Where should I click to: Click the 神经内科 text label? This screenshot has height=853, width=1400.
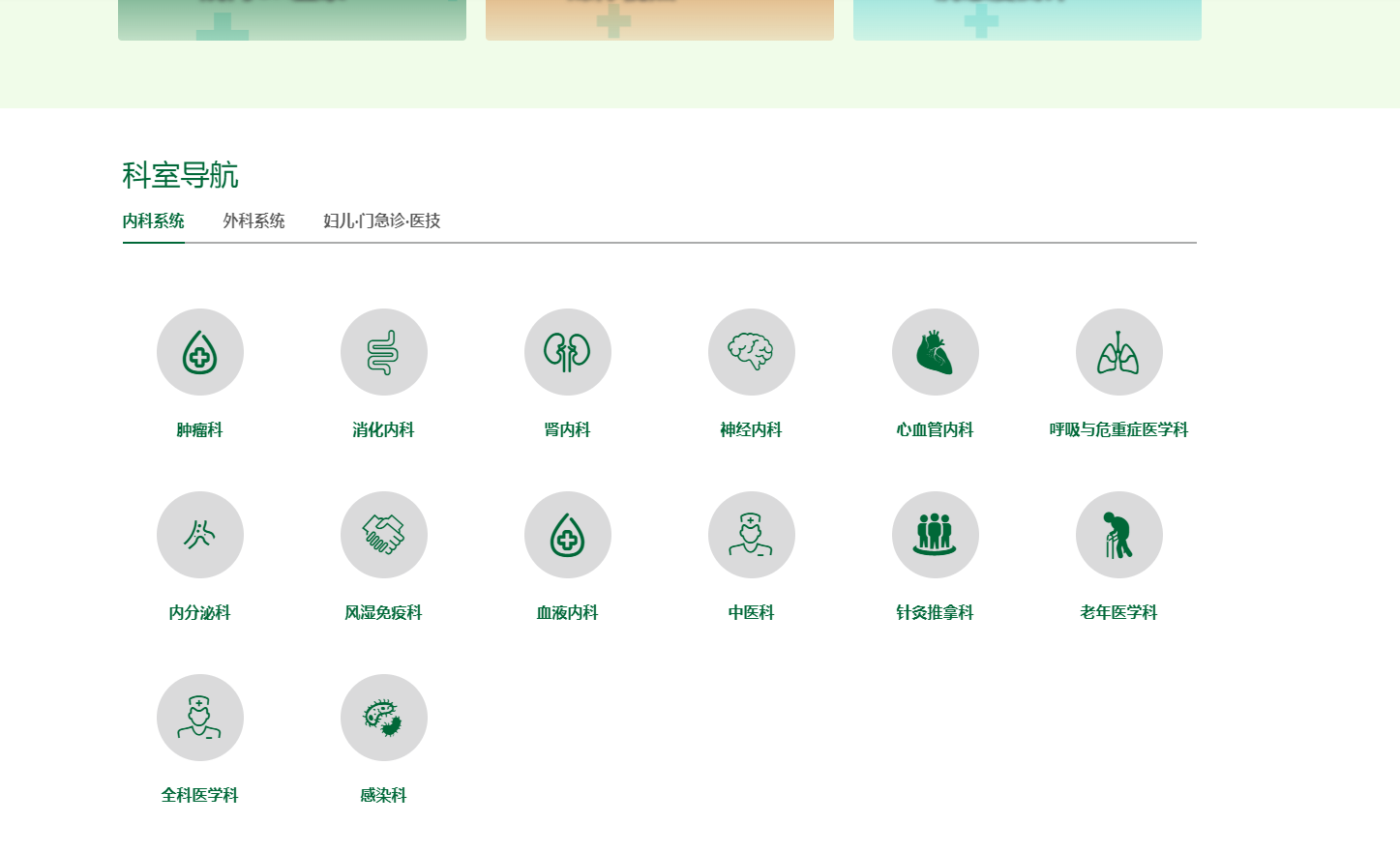[x=752, y=429]
